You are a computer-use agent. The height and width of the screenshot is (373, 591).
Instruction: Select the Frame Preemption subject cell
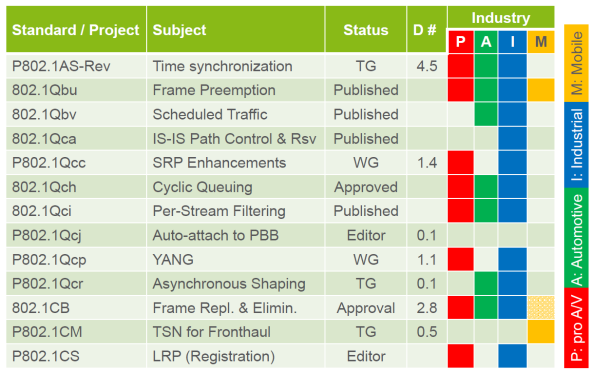(236, 90)
